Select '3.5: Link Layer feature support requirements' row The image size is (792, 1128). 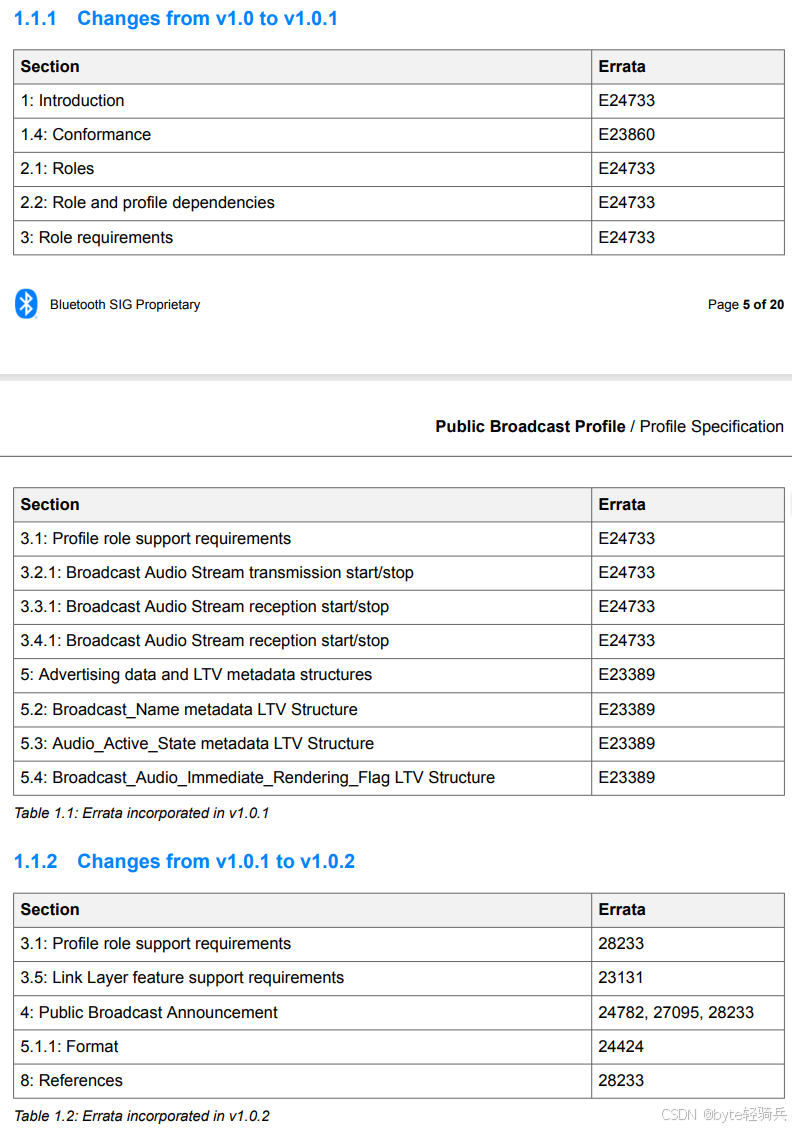pyautogui.click(x=399, y=978)
